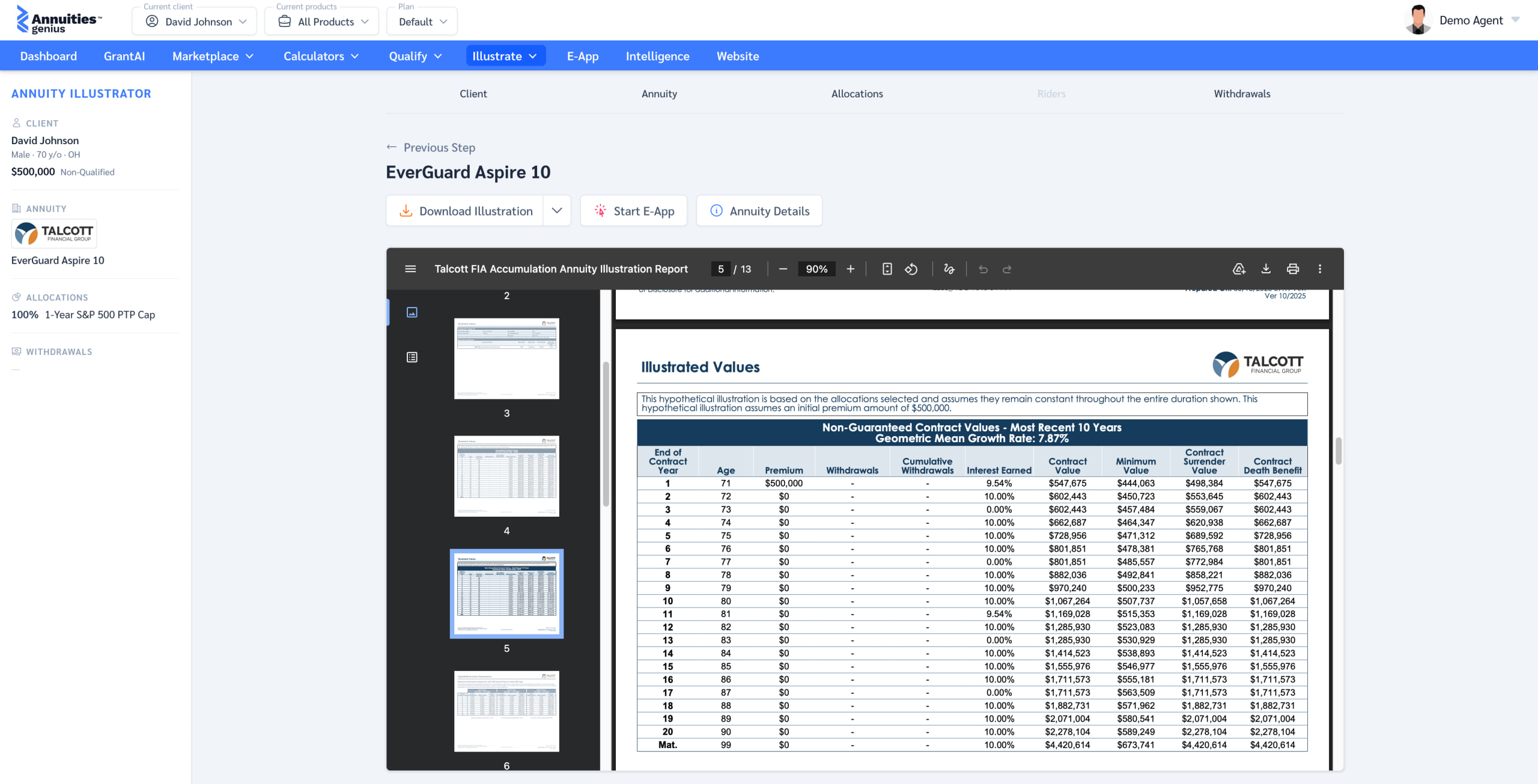Select page 5 thumbnail
This screenshot has width=1538, height=784.
[506, 594]
